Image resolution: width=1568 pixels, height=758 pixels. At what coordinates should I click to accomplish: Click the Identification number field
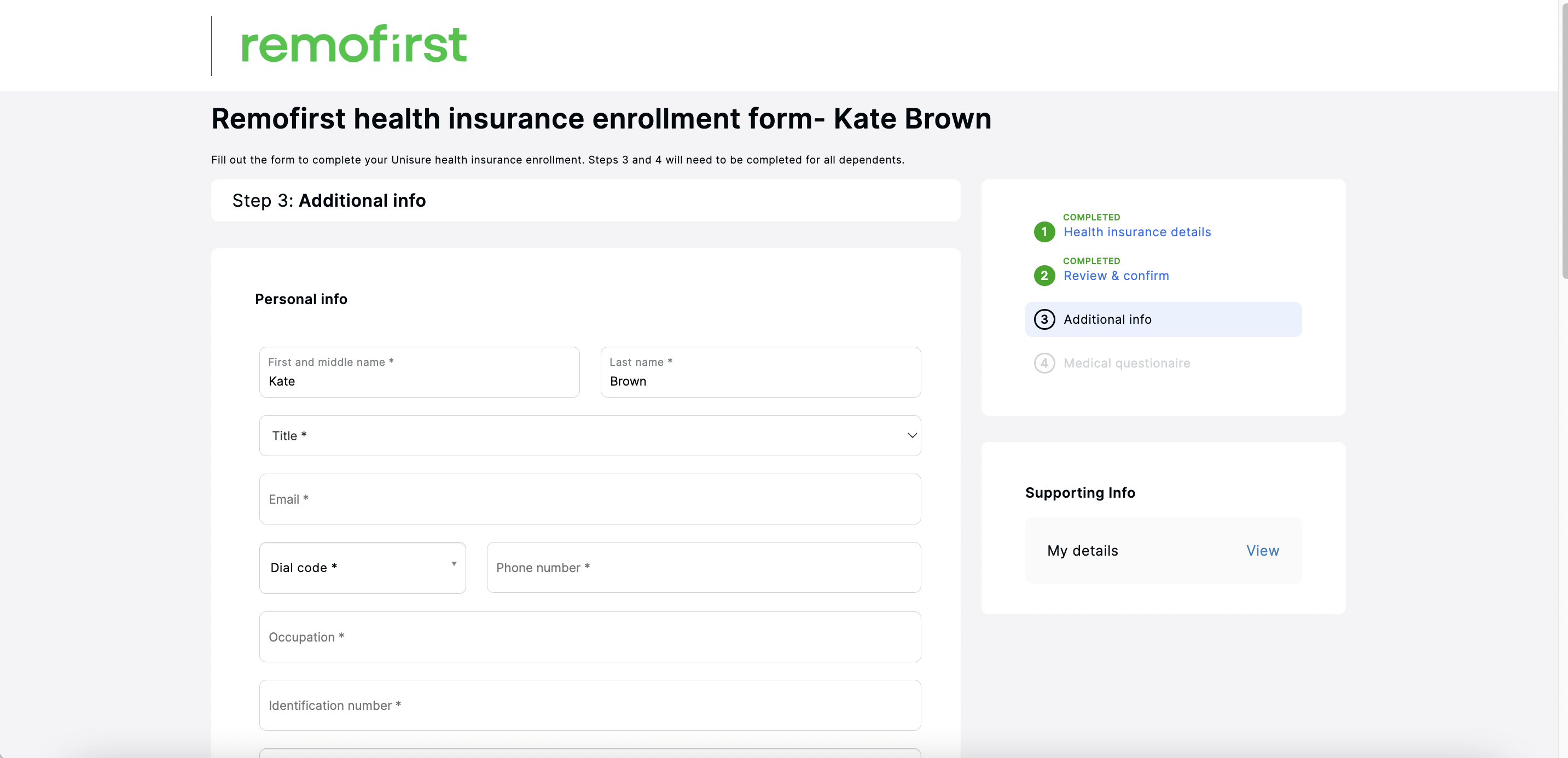click(590, 705)
